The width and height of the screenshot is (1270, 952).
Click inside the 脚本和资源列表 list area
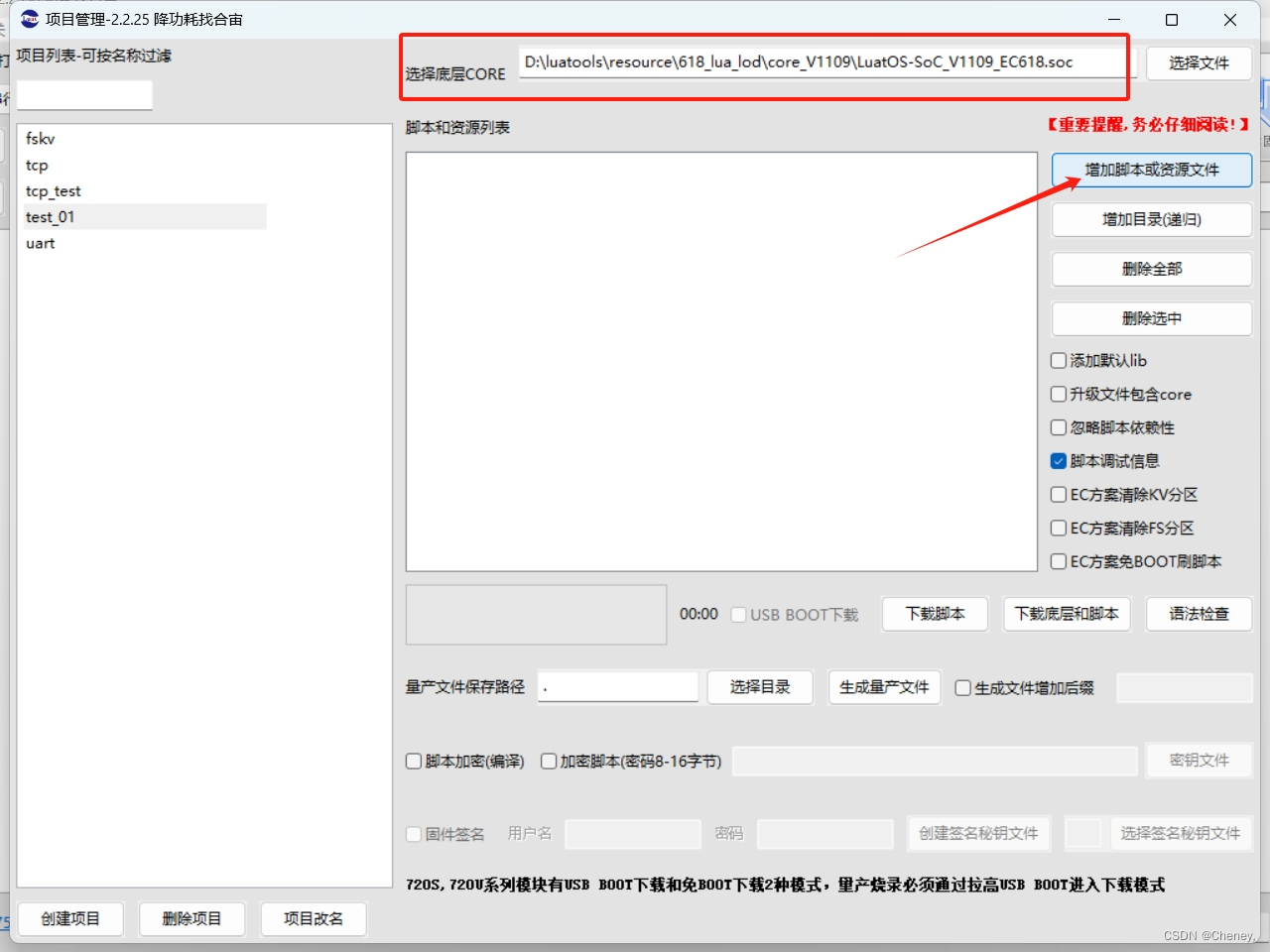pos(721,362)
